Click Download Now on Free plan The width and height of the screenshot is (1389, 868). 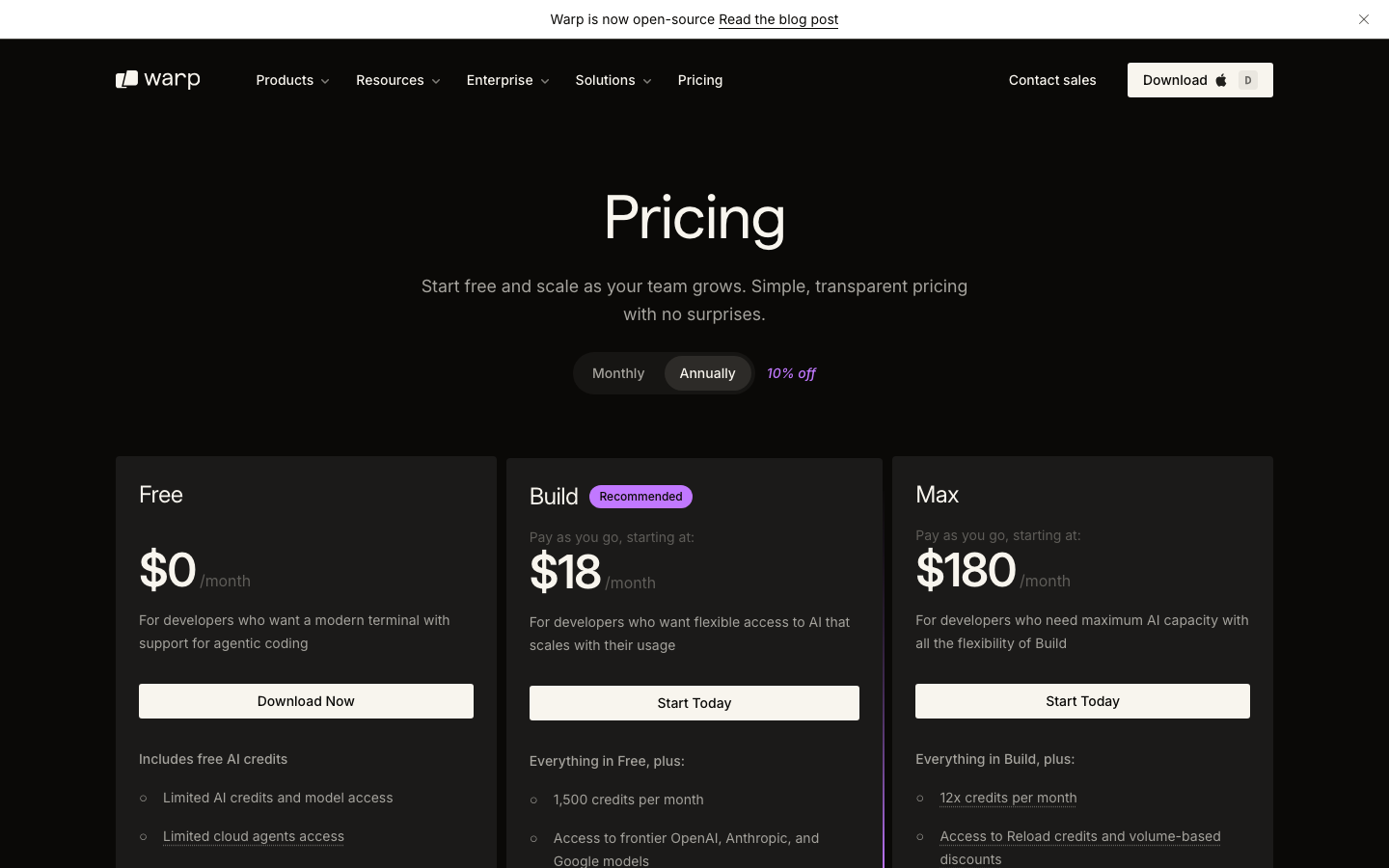[x=306, y=701]
